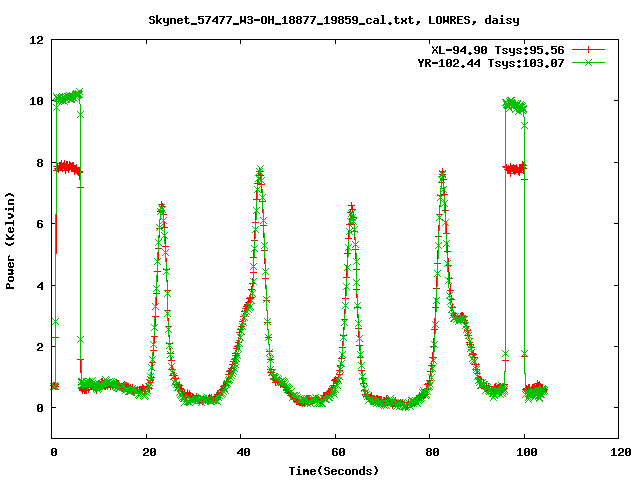Viewport: 640px width, 480px height.
Task: Click the green calibration plateau near 10 K at start
Action: coord(68,97)
